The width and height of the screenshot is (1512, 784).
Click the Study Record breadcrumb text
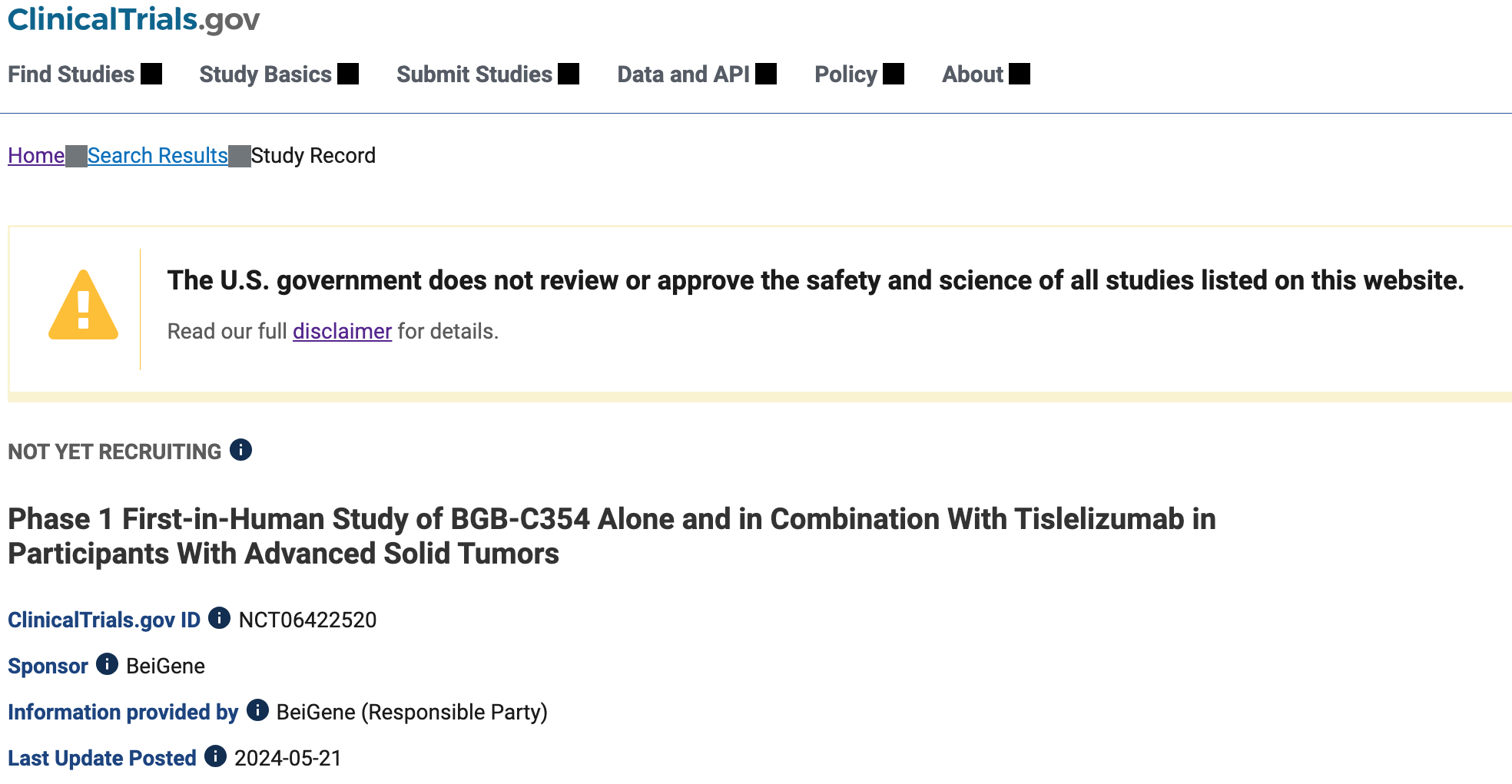point(313,156)
